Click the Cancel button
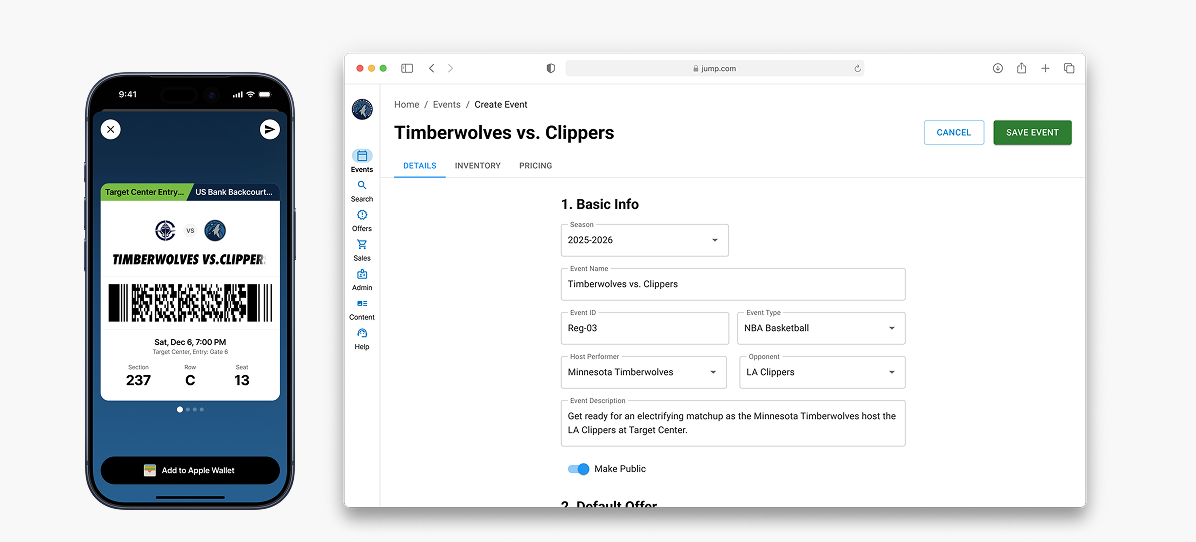The height and width of the screenshot is (542, 1196). pos(953,133)
